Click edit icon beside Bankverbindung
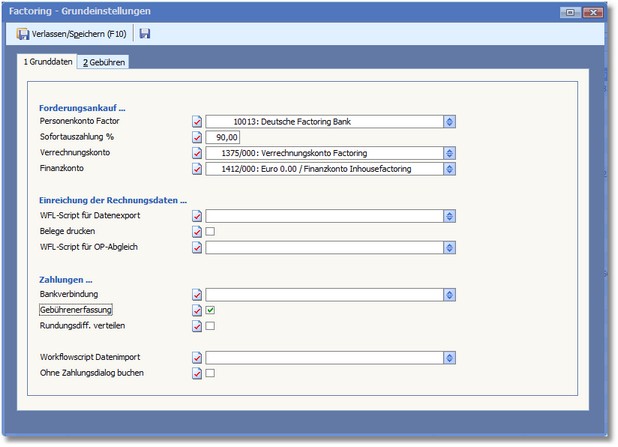Image resolution: width=618 pixels, height=447 pixels. [197, 295]
